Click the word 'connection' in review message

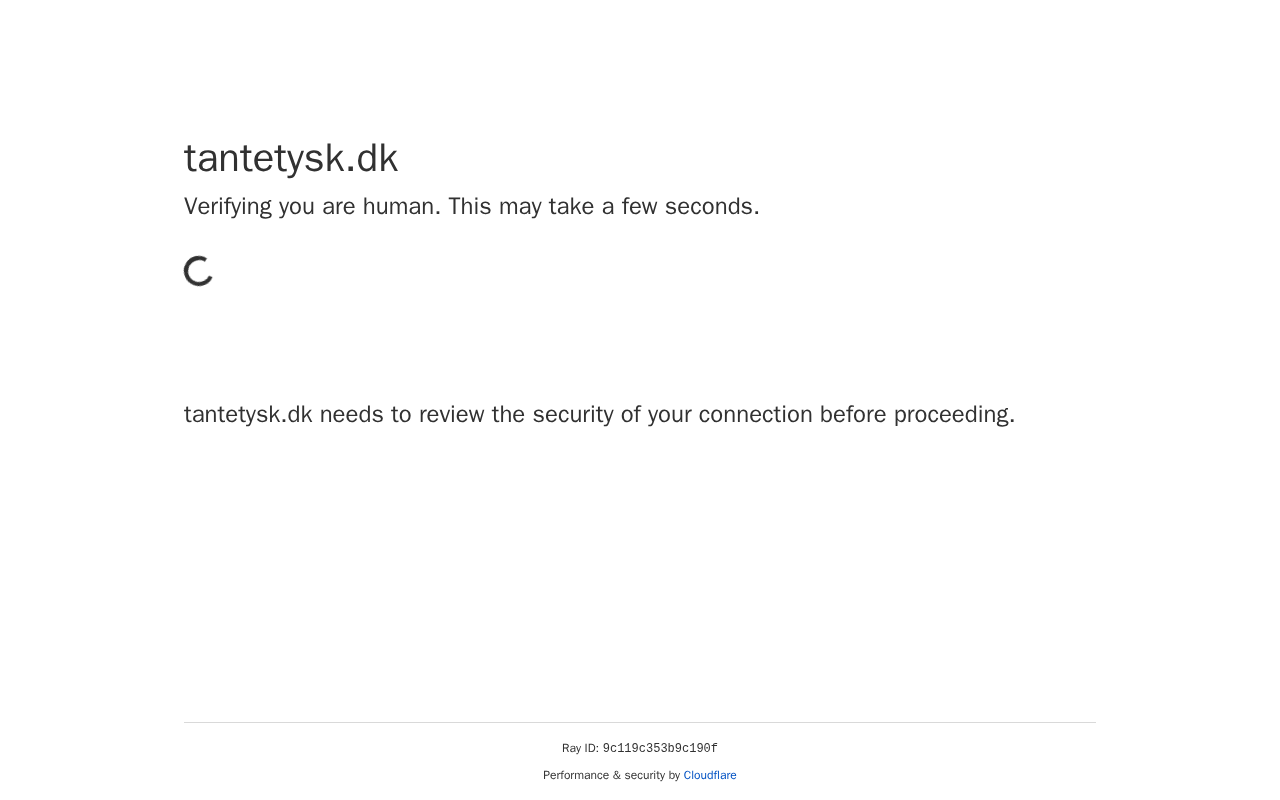[755, 415]
